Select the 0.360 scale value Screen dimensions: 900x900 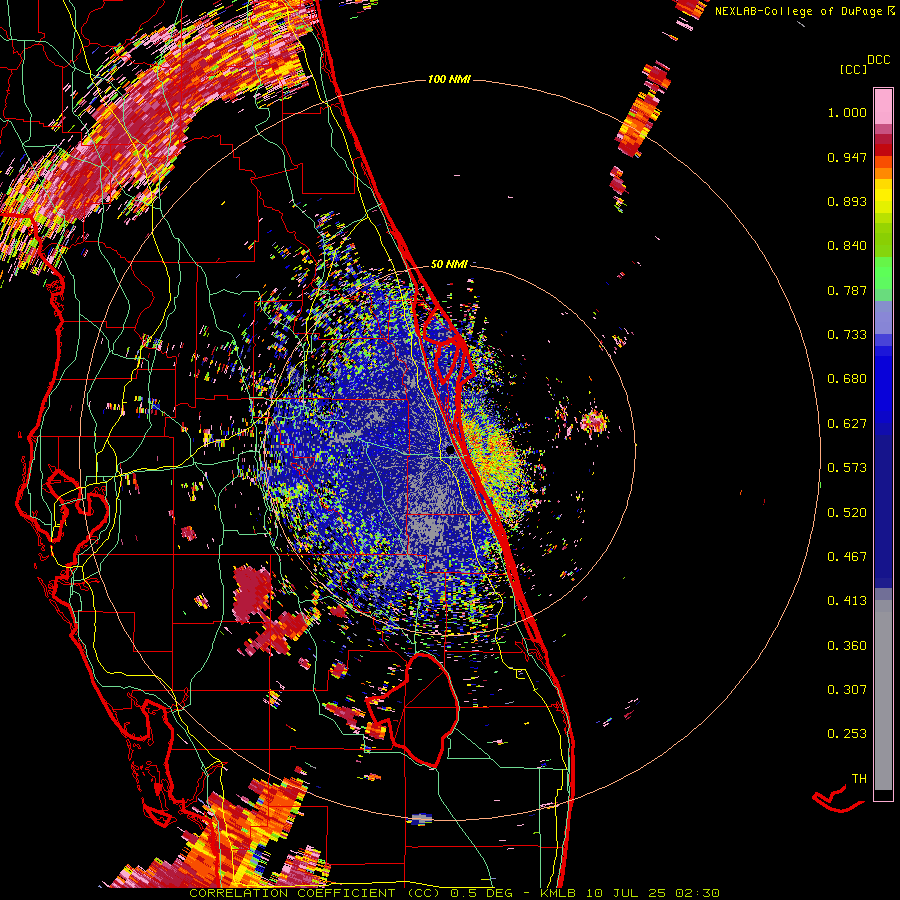pos(847,646)
